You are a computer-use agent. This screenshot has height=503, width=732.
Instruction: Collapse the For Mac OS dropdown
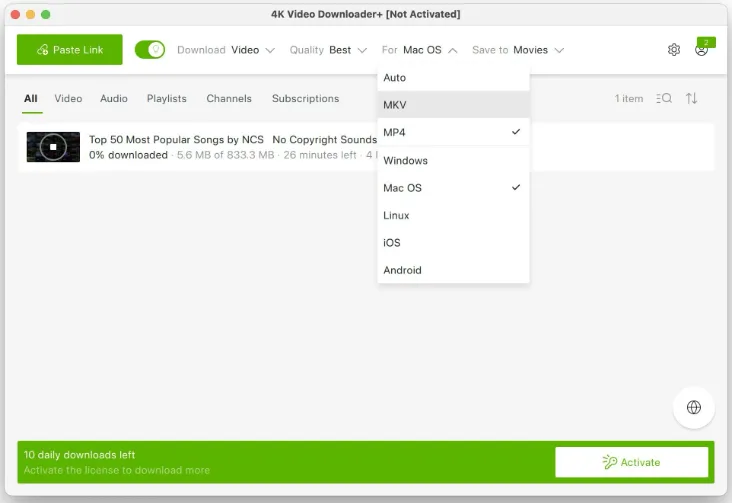coord(419,50)
